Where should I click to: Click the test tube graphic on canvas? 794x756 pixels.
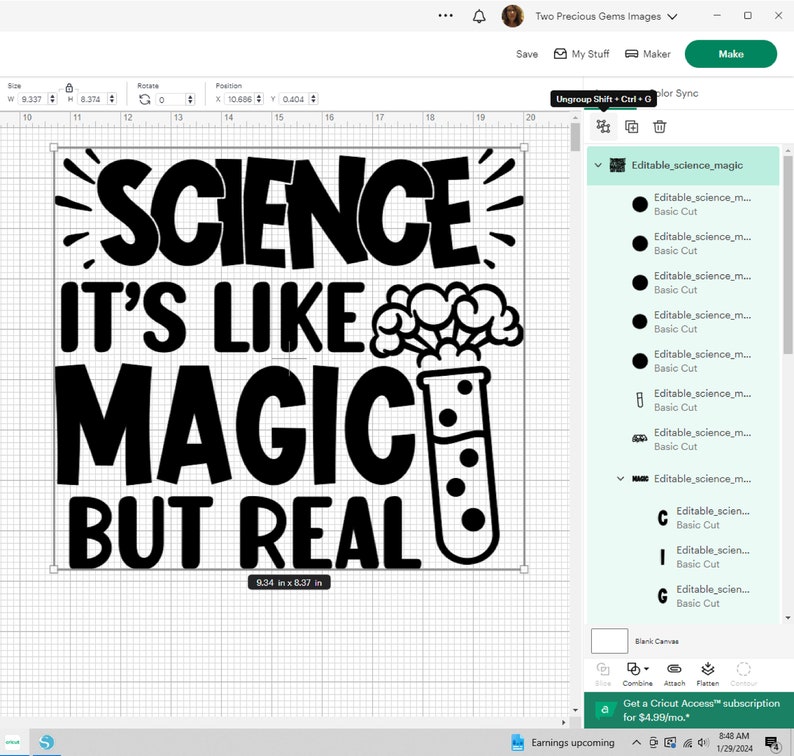click(x=460, y=466)
